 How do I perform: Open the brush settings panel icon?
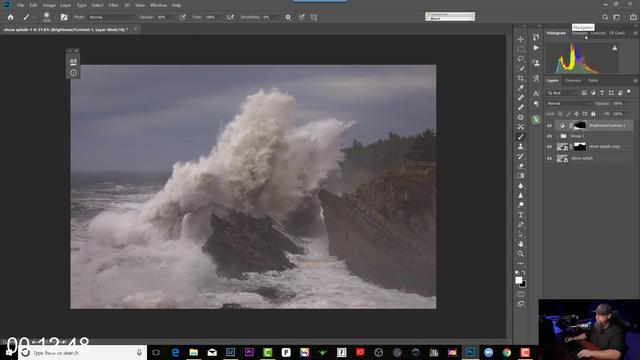pyautogui.click(x=64, y=17)
